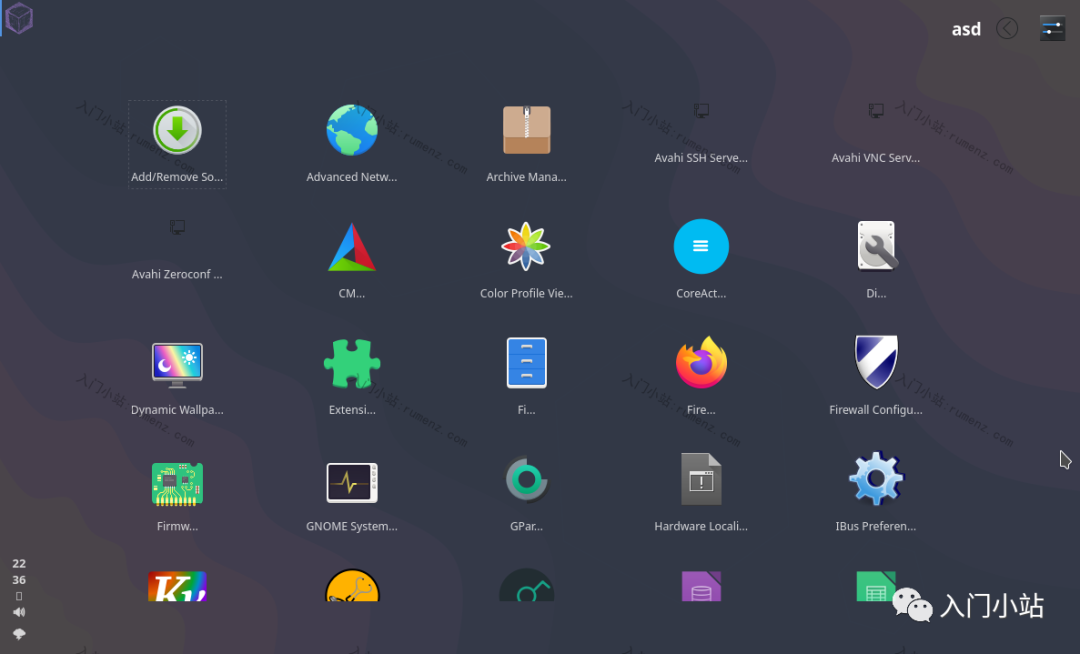Image resolution: width=1080 pixels, height=654 pixels.
Task: Launch Color Profile Viewer
Action: tap(526, 246)
